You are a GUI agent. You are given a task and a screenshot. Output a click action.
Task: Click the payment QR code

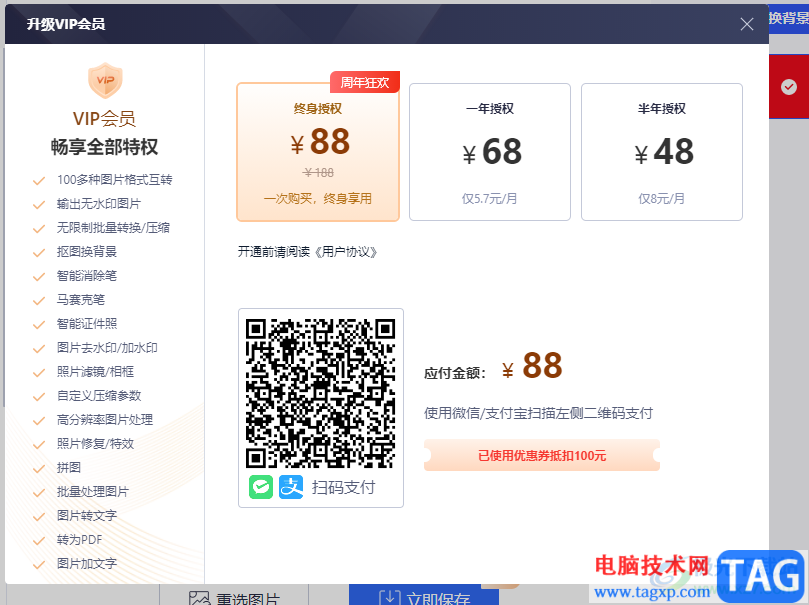(x=320, y=394)
